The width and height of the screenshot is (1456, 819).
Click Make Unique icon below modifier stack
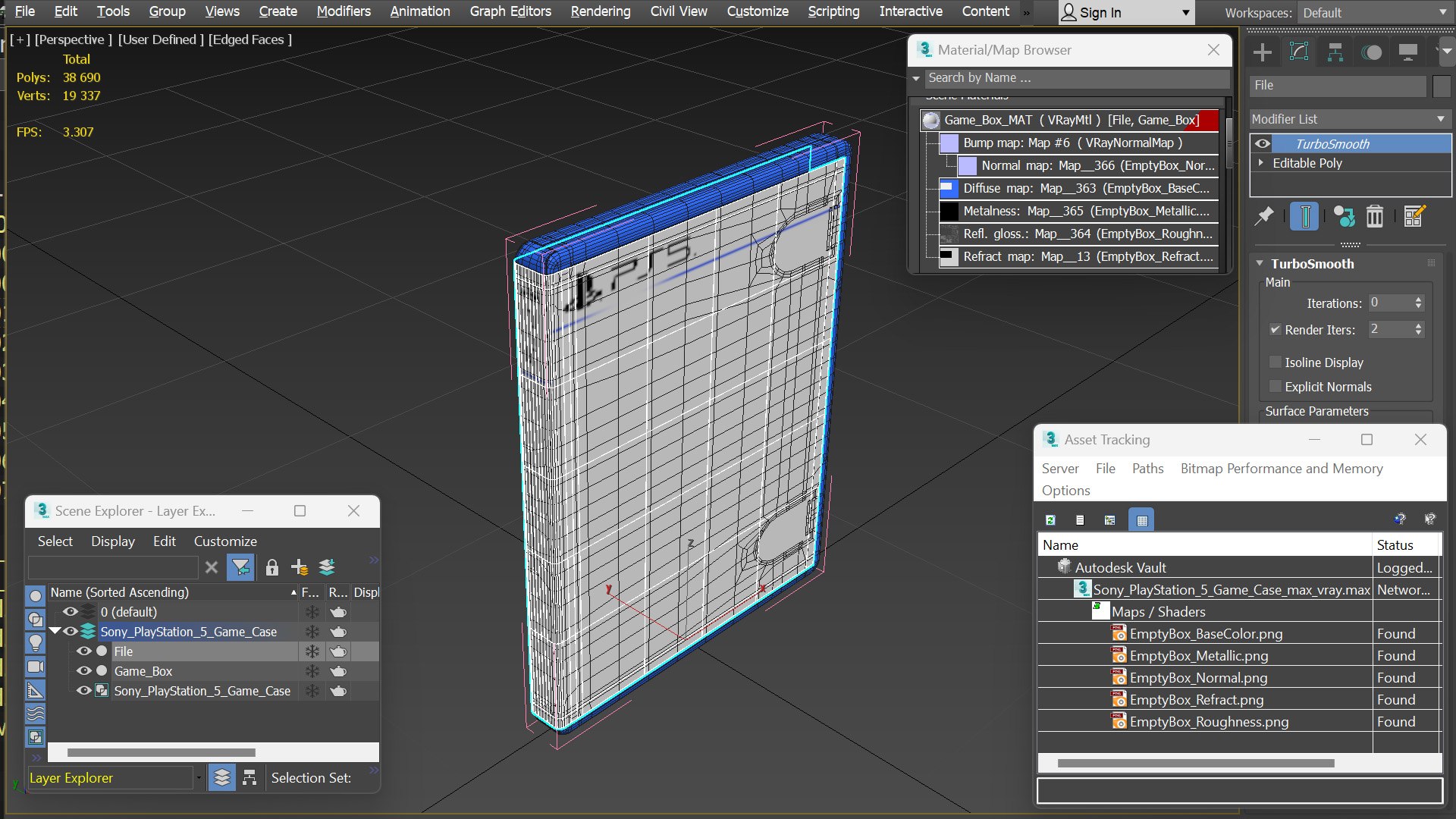[1344, 217]
